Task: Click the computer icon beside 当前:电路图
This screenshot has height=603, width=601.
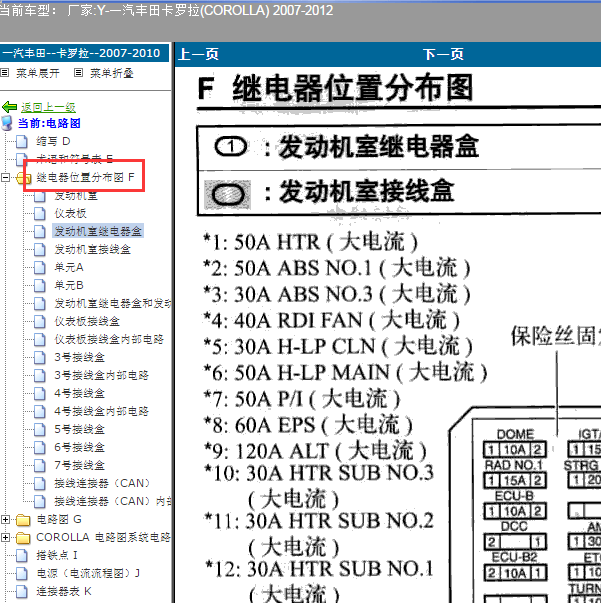Action: point(7,123)
